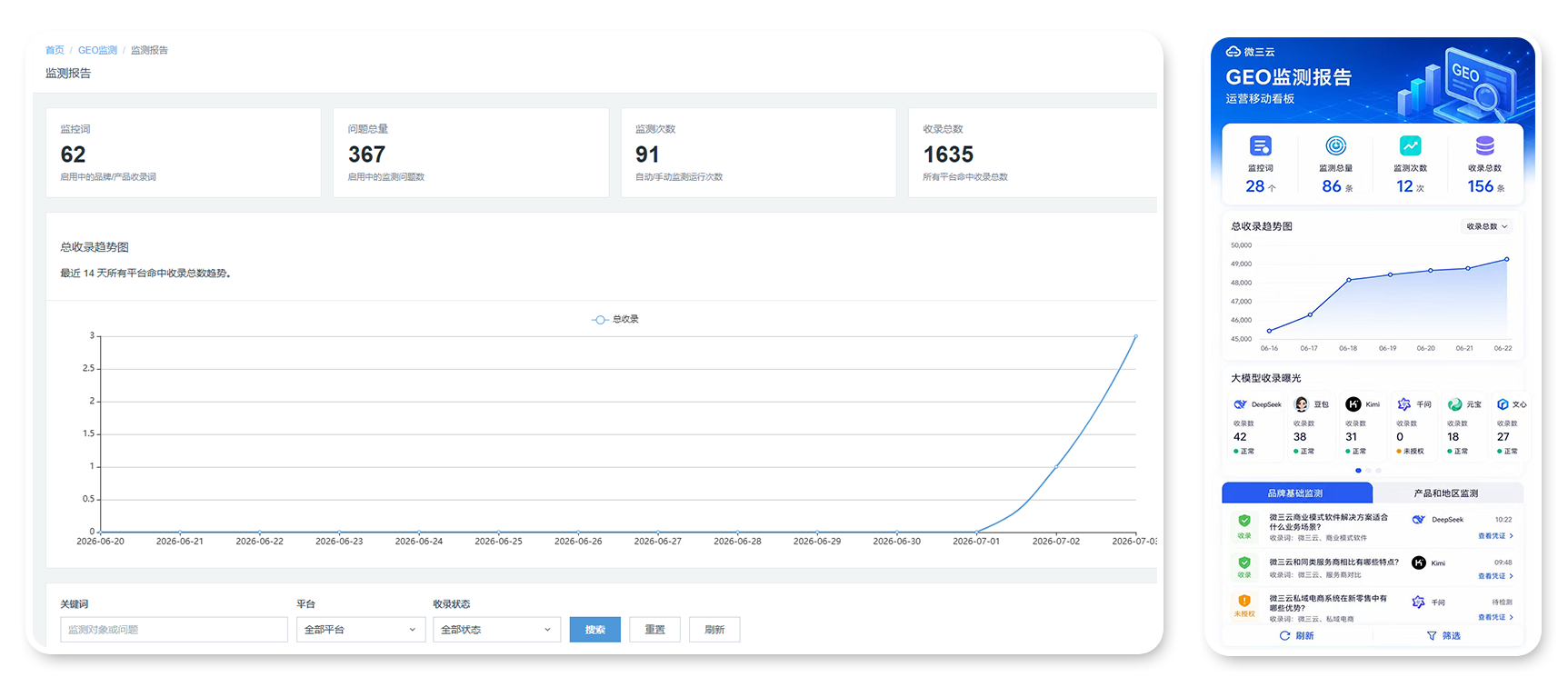Click the 首页 breadcrumb link

pos(55,50)
